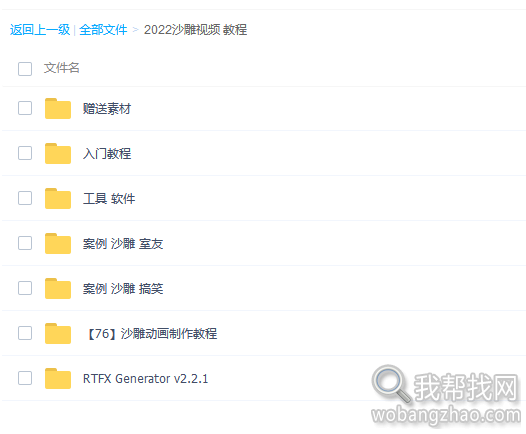The height and width of the screenshot is (434, 526).
Task: Check the box for 案例 沙雕 室友
Action: (25, 243)
